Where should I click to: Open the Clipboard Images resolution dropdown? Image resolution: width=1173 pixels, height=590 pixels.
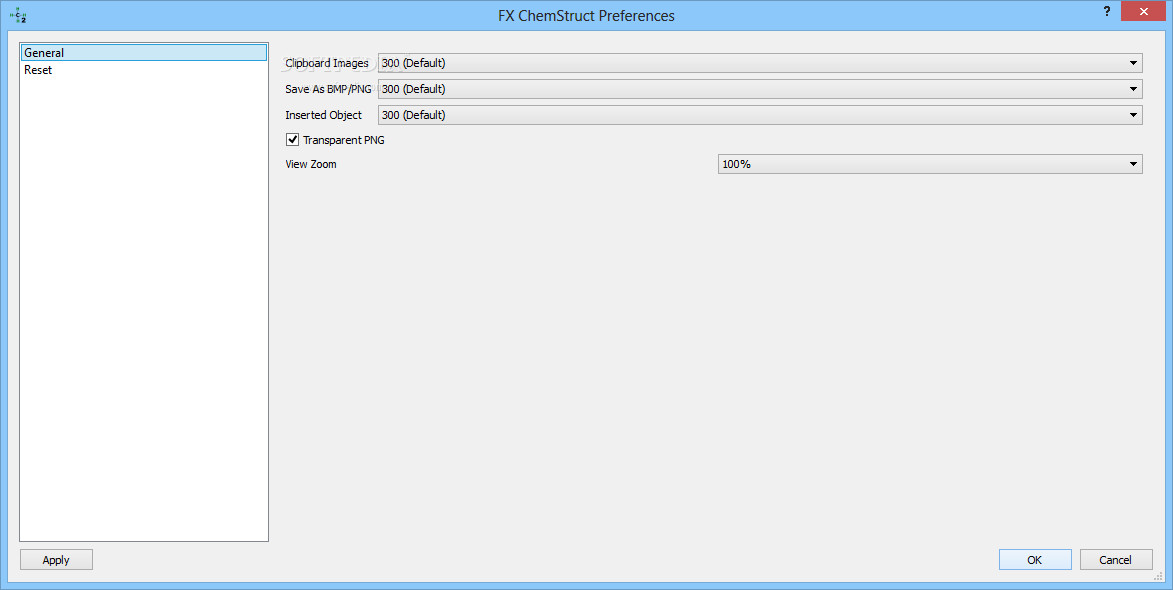pos(760,63)
